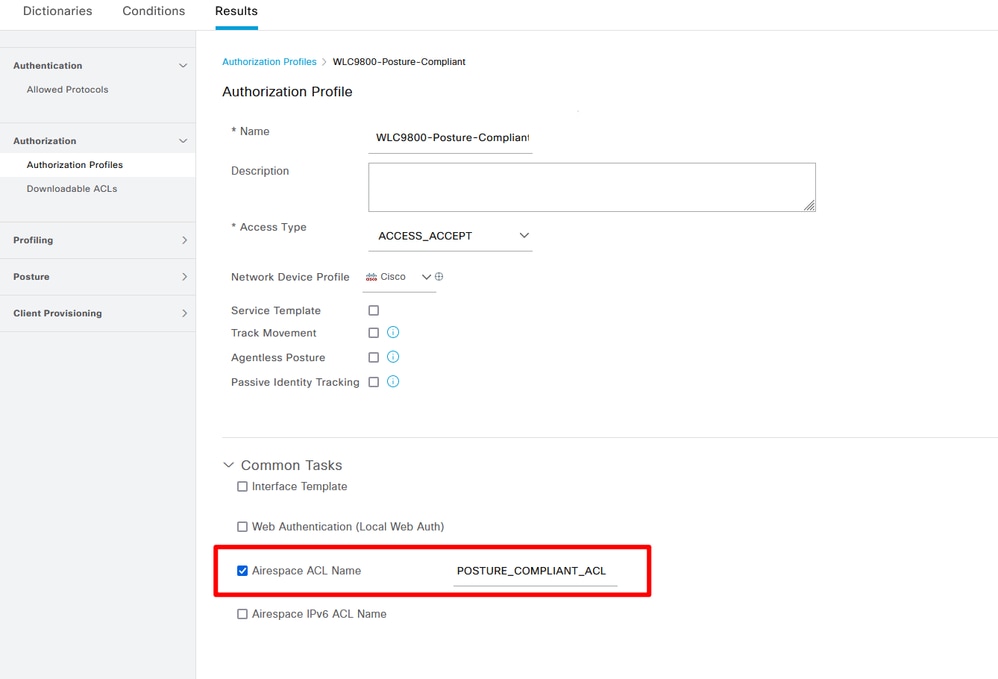Click the Description field resize handle
The width and height of the screenshot is (998, 679).
coord(809,205)
